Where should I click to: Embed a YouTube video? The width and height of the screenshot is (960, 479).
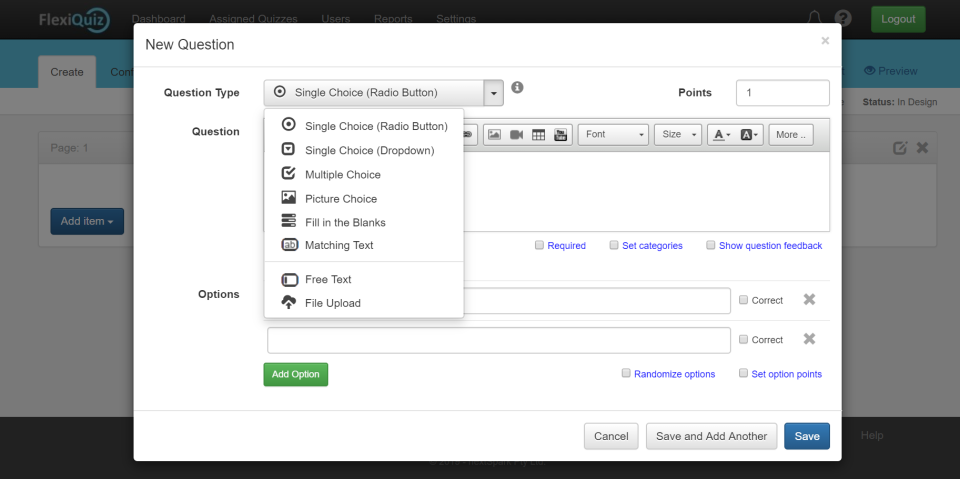560,134
